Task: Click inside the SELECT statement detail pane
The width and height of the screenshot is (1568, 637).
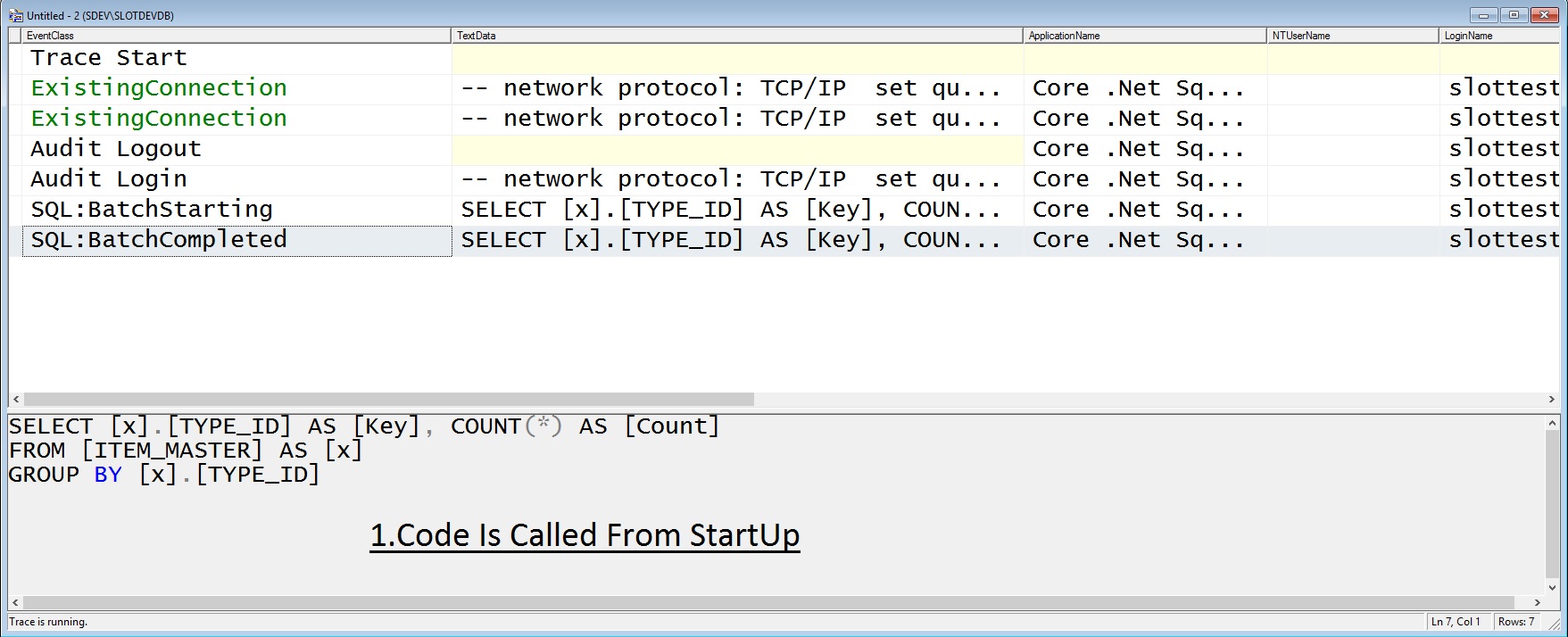Action: click(357, 451)
